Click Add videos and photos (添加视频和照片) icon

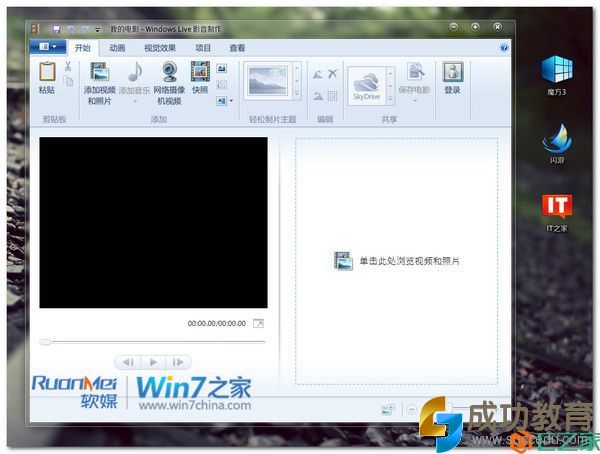(99, 73)
